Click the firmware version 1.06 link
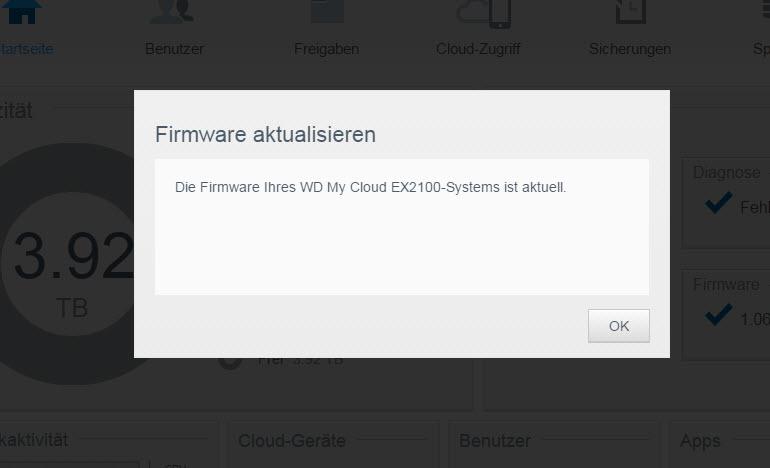Screen dimensions: 770x468 (x=755, y=320)
